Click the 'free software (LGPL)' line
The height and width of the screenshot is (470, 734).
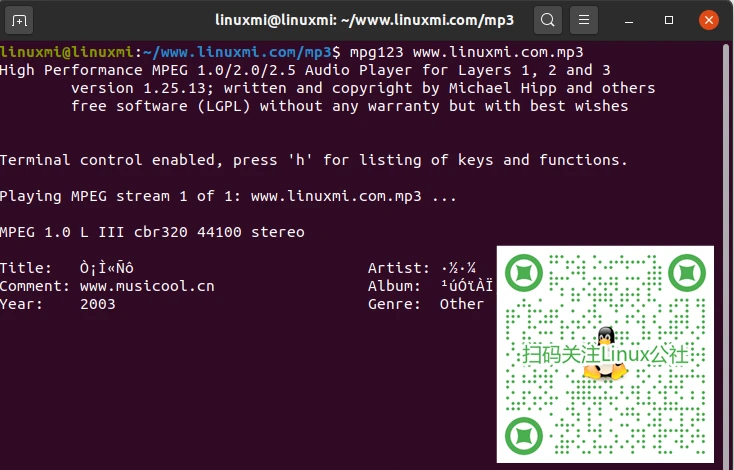(349, 106)
